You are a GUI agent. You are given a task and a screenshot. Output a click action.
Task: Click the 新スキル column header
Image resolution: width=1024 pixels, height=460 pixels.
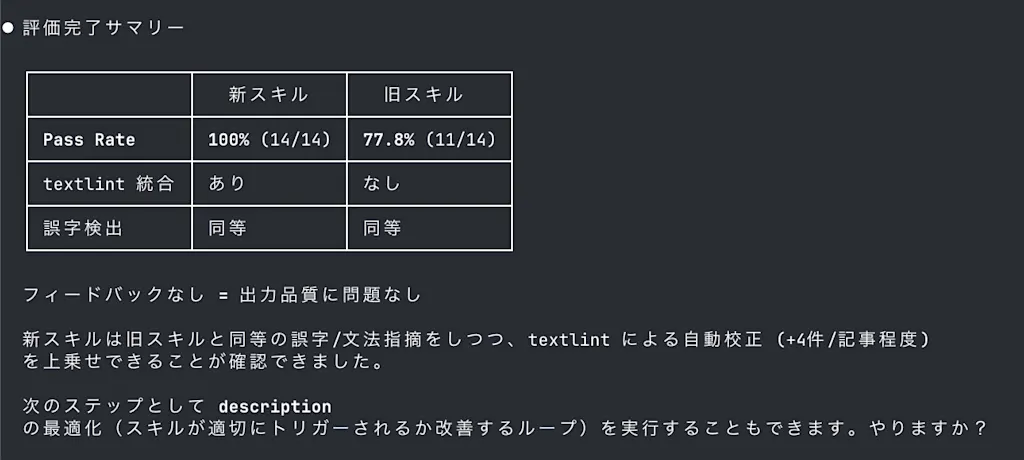click(268, 95)
